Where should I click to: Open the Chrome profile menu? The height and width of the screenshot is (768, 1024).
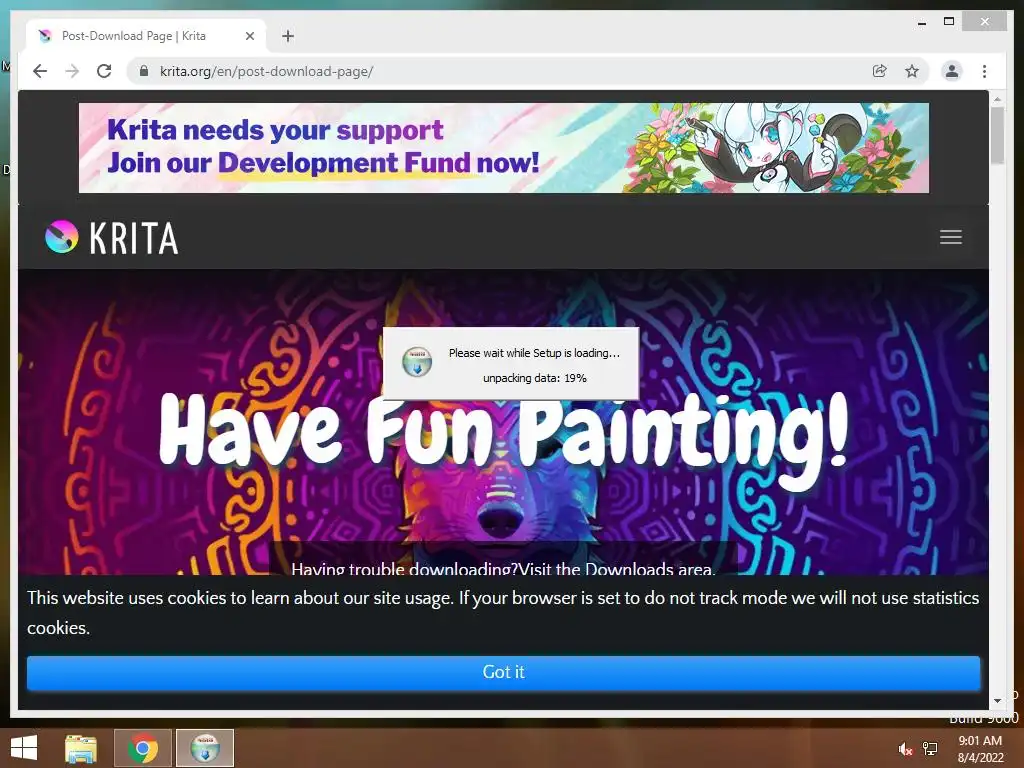pos(952,71)
